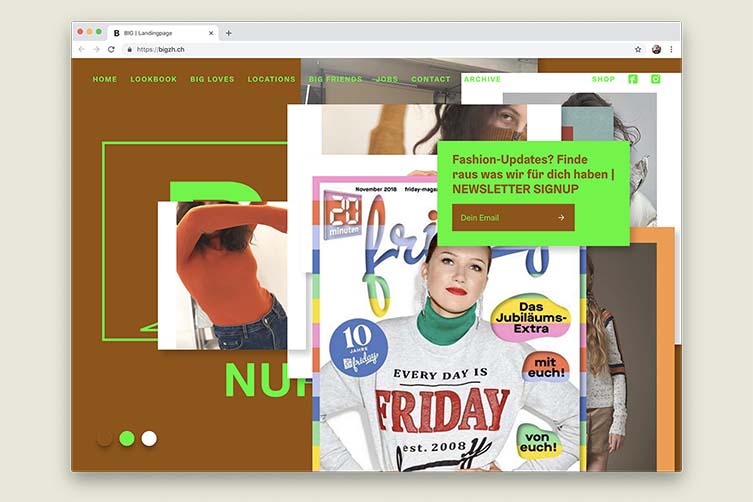Open the LOCATIONS navigation item

271,79
